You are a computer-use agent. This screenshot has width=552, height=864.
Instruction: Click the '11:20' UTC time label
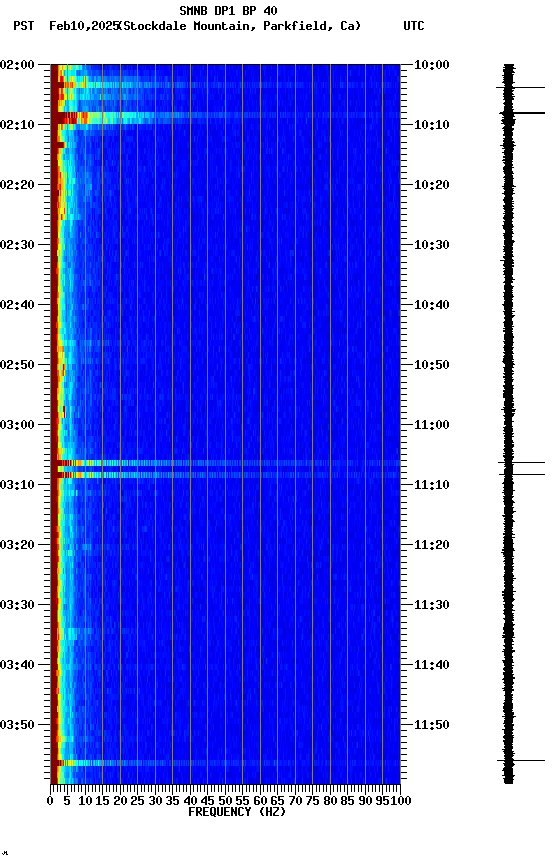pos(431,545)
